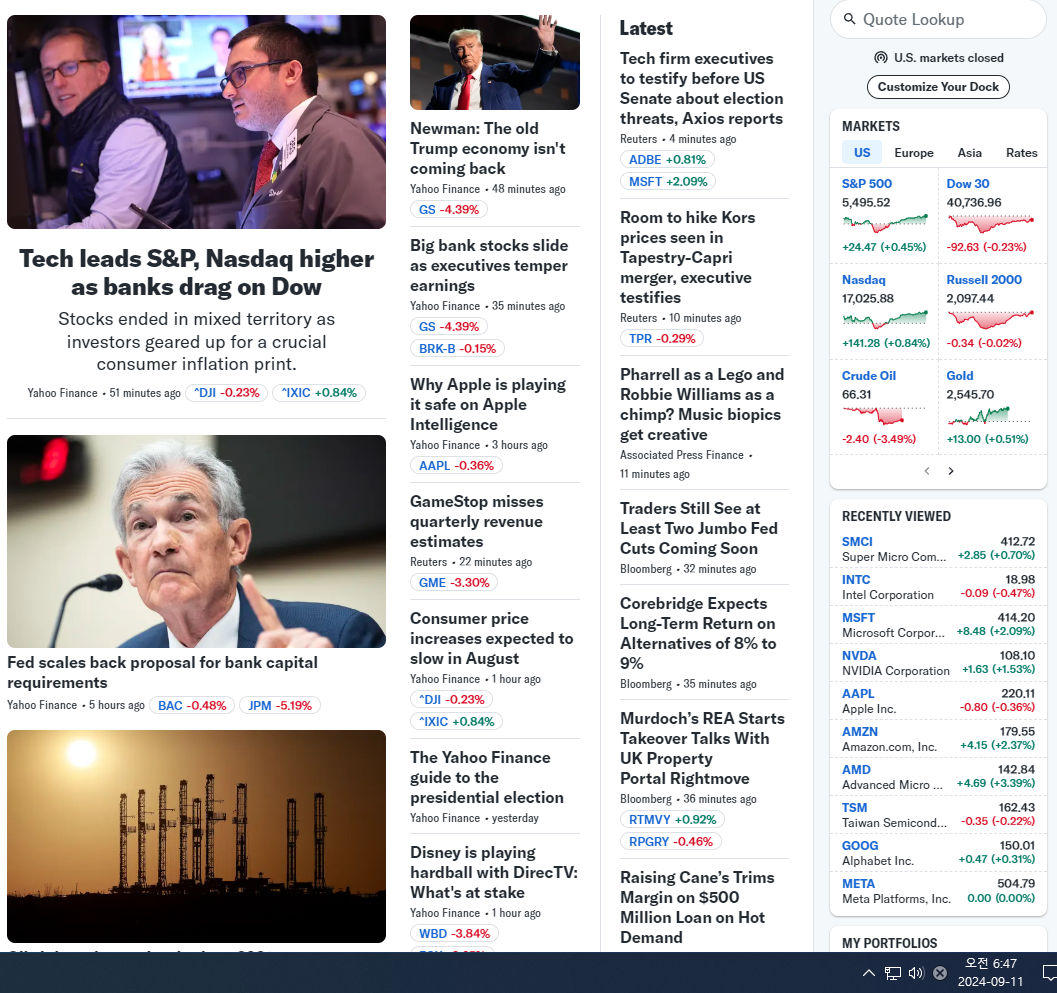Open Russell 2000 index link
The height and width of the screenshot is (993, 1057).
coord(984,280)
